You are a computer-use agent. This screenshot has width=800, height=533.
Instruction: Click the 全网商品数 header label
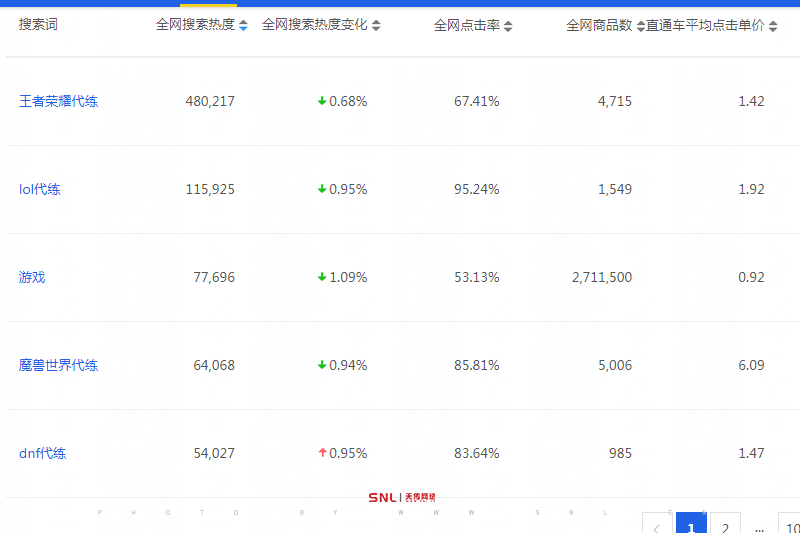pyautogui.click(x=599, y=25)
